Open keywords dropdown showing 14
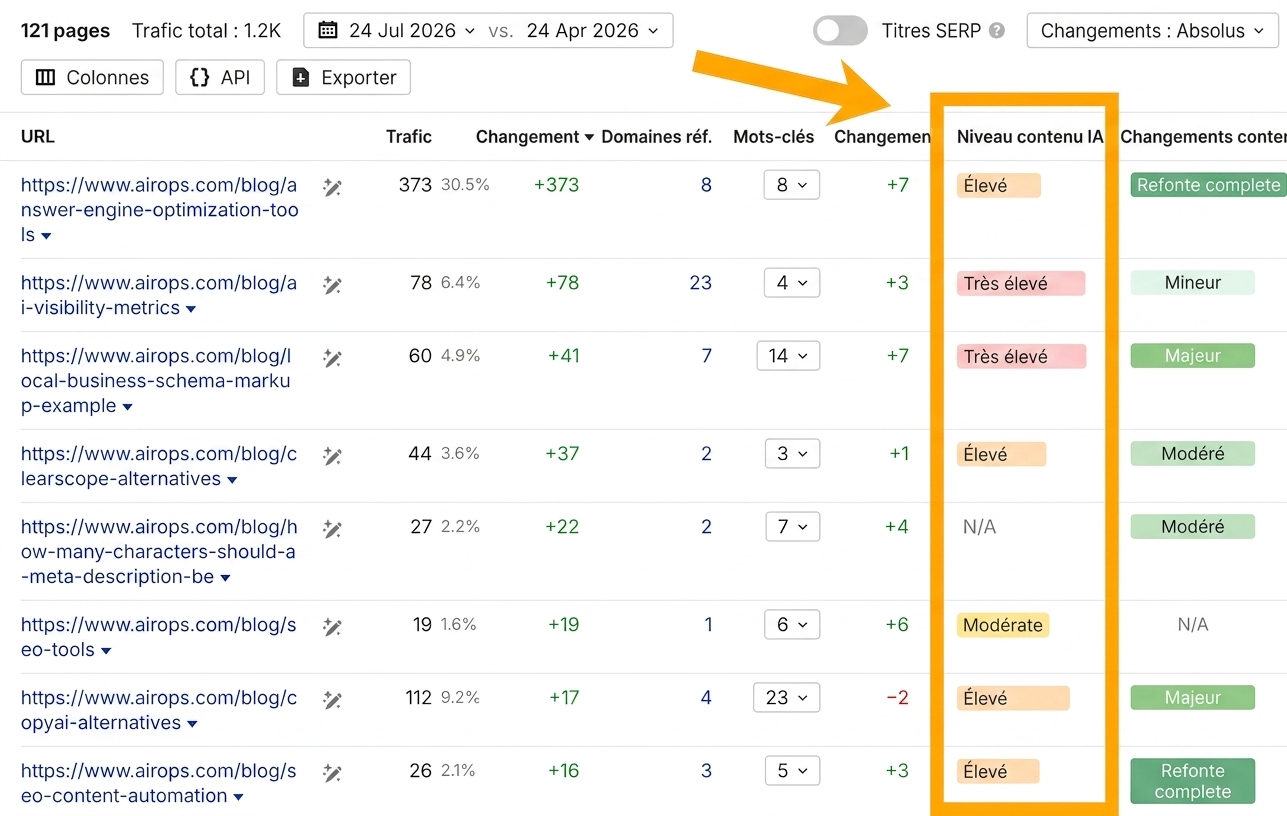The image size is (1287, 816). tap(788, 356)
